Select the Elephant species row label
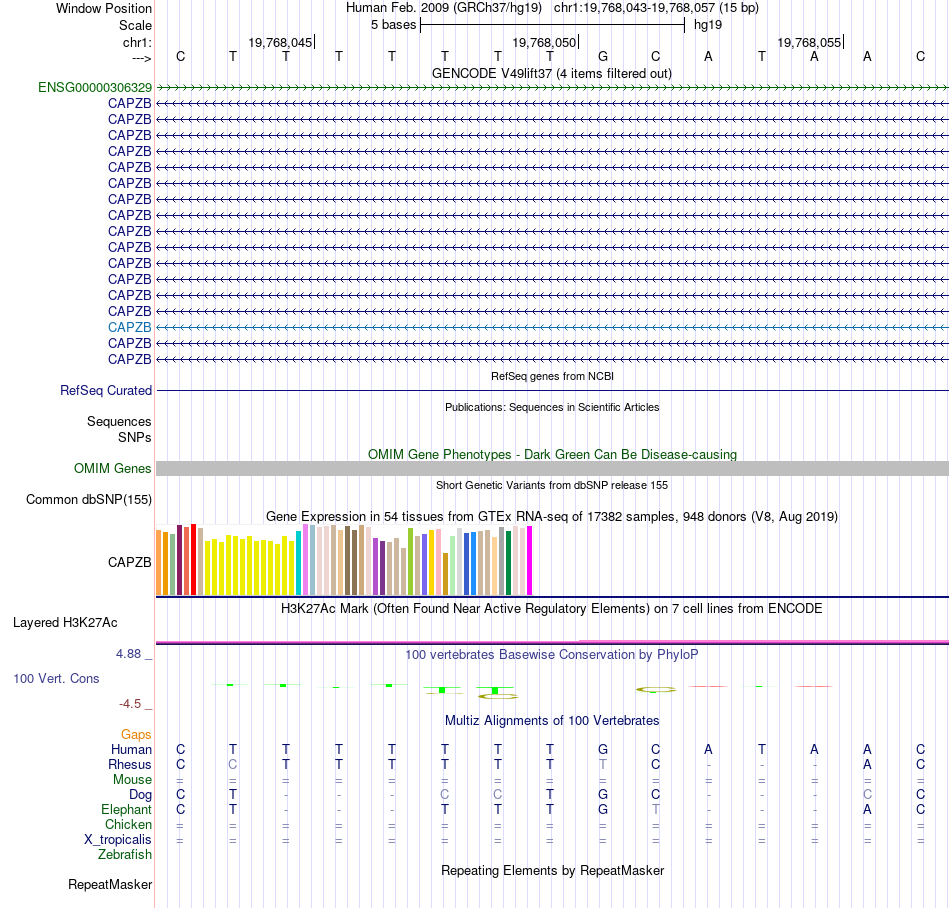 (126, 809)
